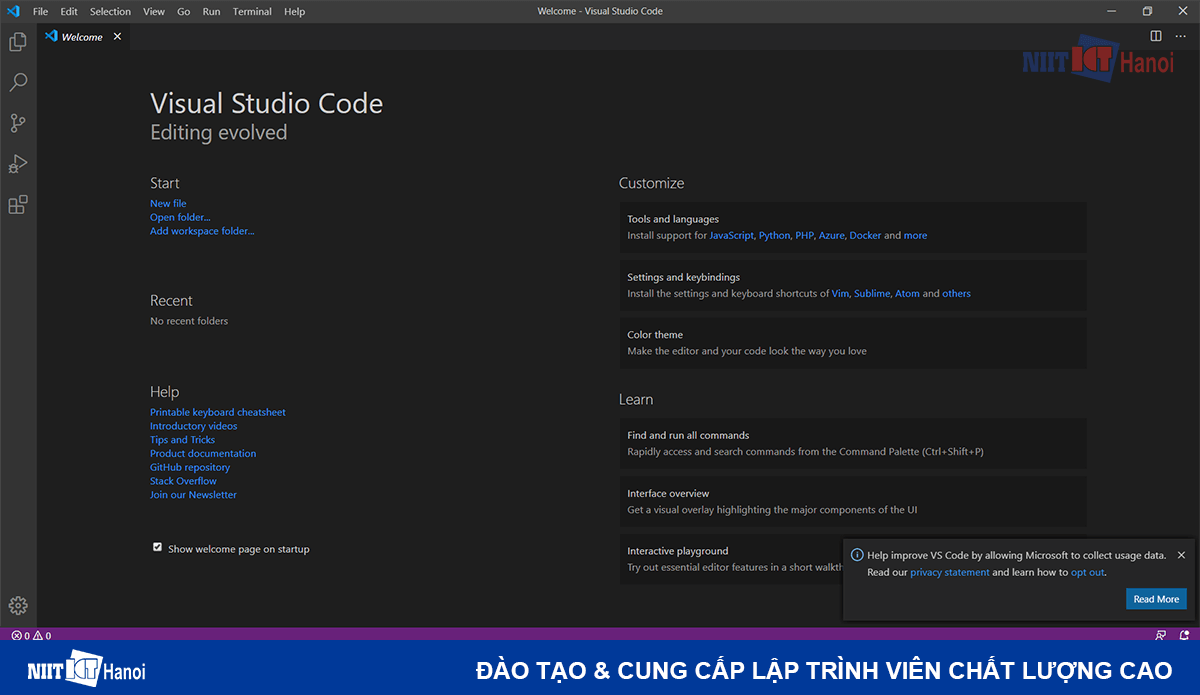Open the Run menu

pyautogui.click(x=211, y=11)
